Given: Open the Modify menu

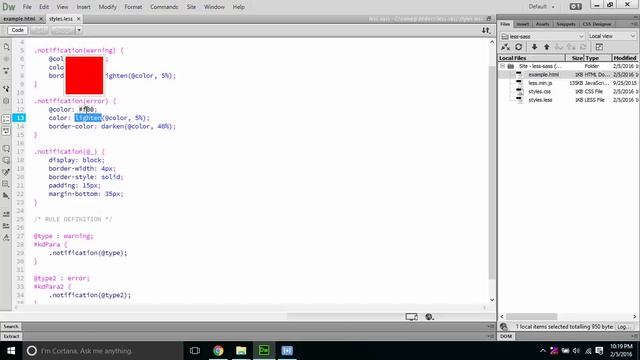Looking at the screenshot, I should click(107, 7).
